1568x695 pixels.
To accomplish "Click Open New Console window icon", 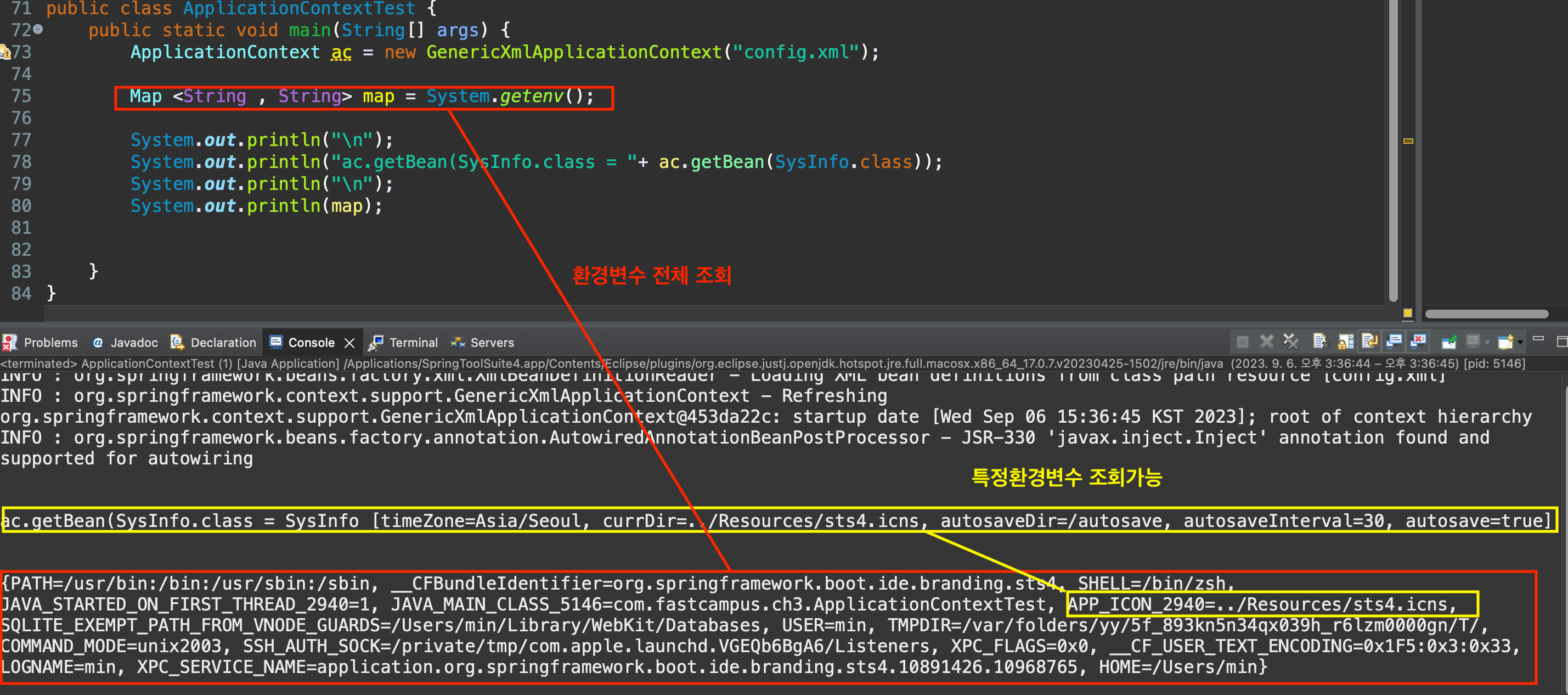I will pos(1505,341).
